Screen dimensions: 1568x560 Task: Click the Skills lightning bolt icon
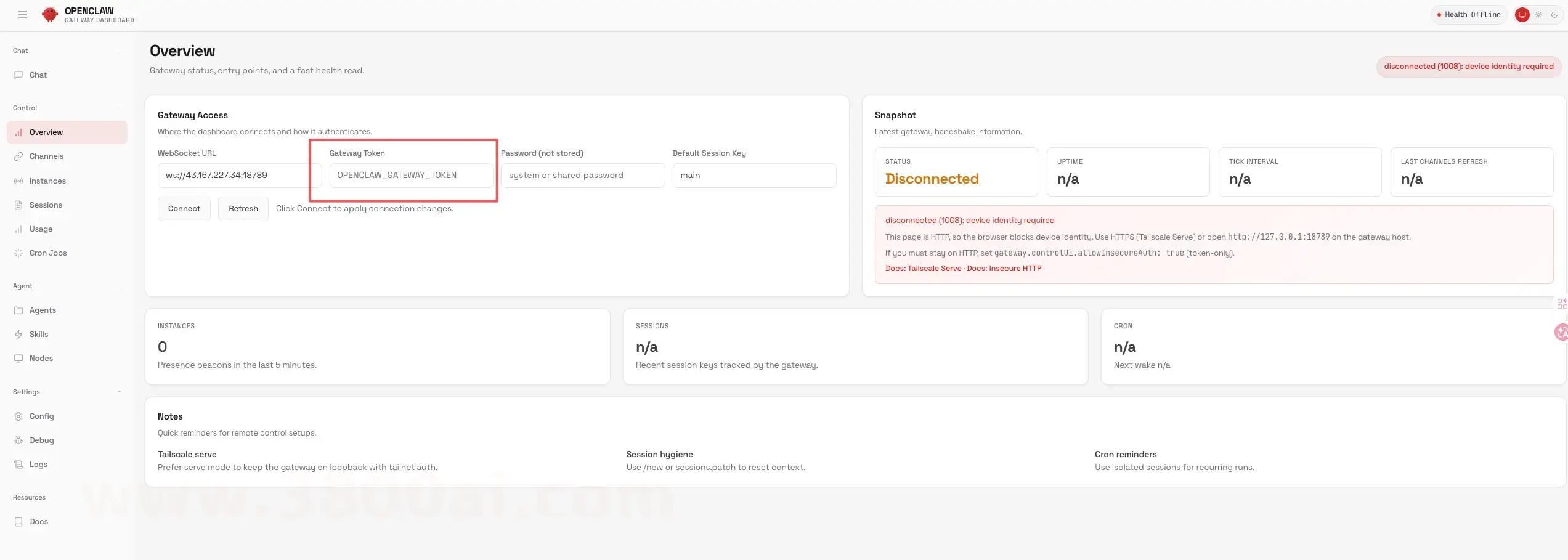[x=18, y=335]
